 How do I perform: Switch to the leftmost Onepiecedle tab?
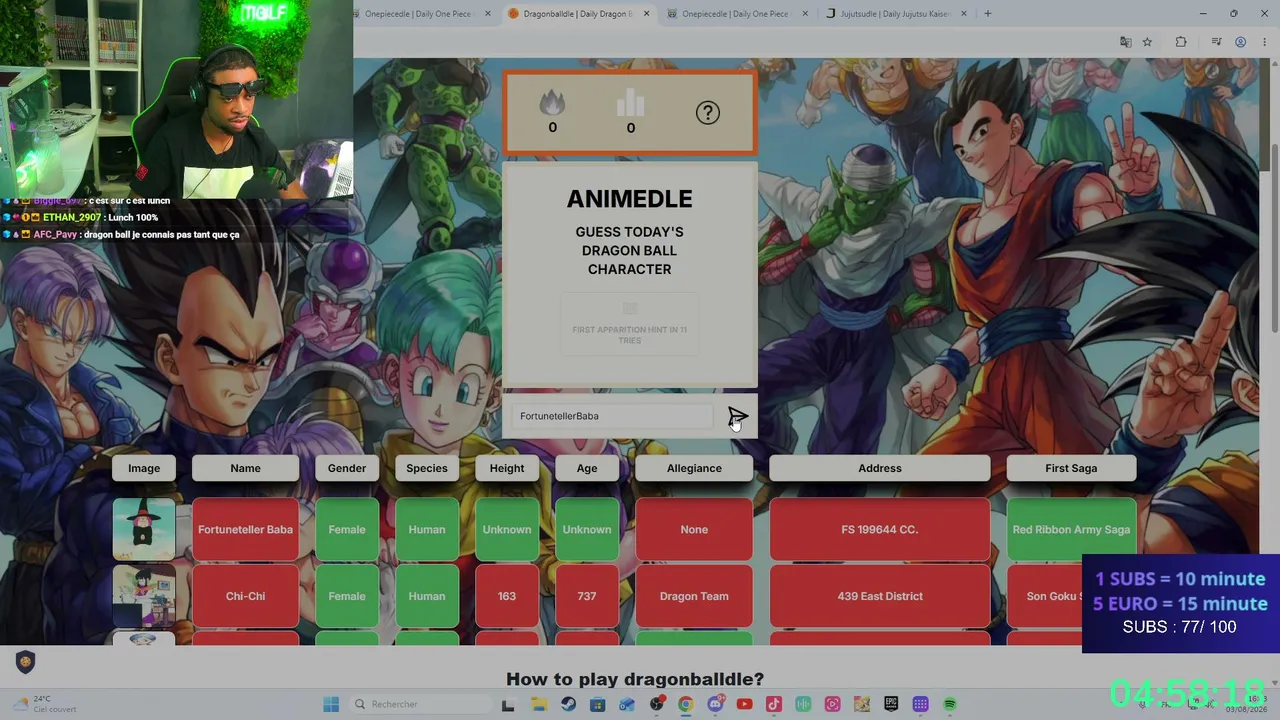[418, 14]
